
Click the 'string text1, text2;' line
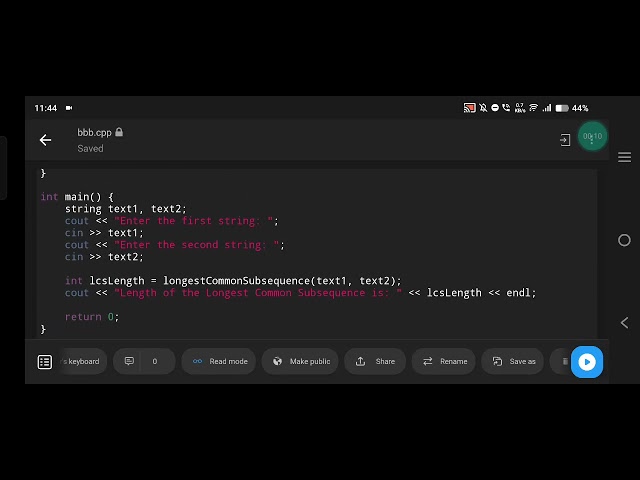pyautogui.click(x=125, y=209)
